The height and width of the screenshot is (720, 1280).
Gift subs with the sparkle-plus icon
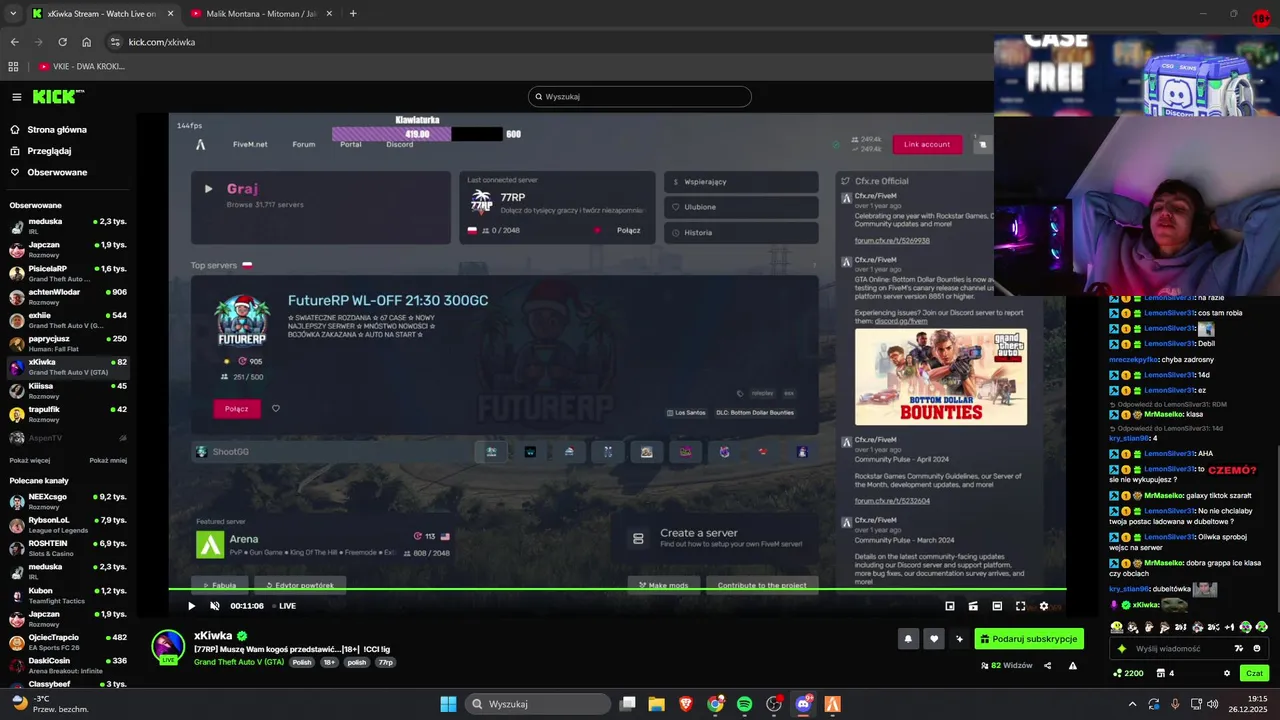tap(960, 639)
